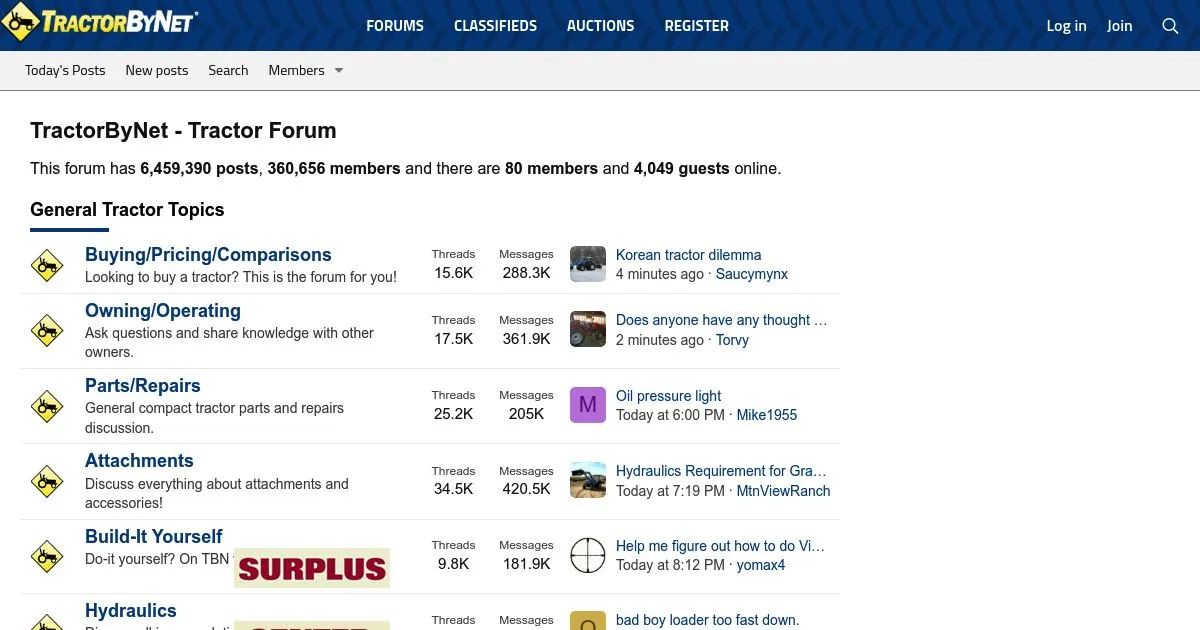This screenshot has height=630, width=1200.
Task: Open thread Help me figure out how
Action: [x=720, y=546]
